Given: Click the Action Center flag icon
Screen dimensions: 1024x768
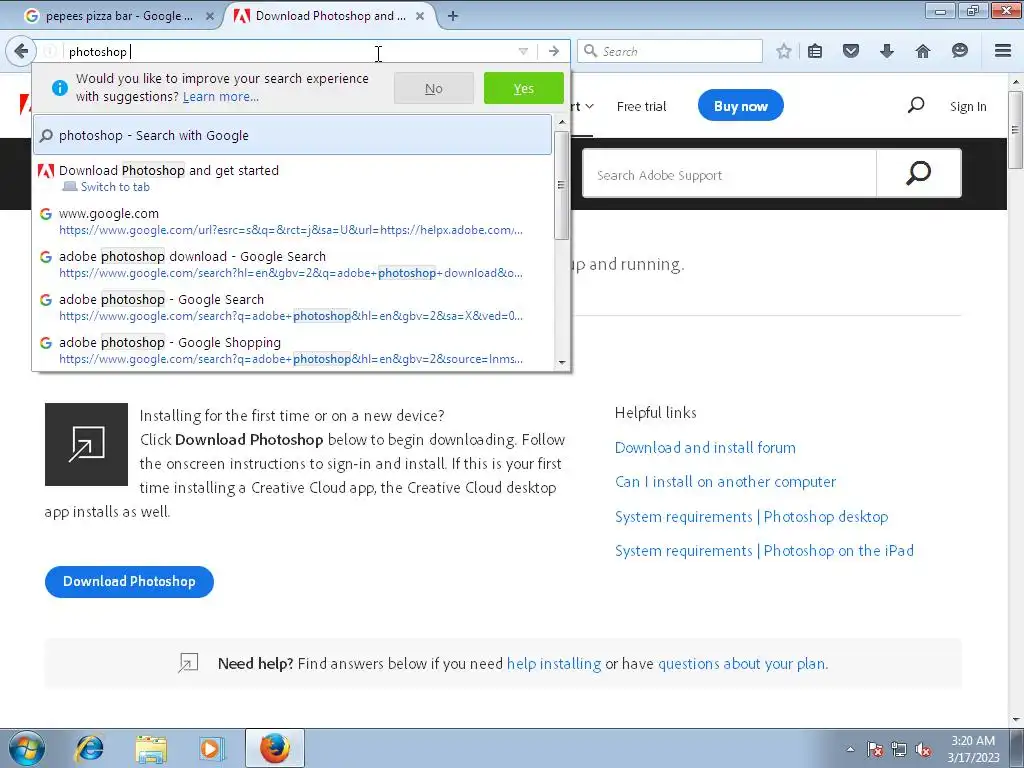Looking at the screenshot, I should 874,750.
